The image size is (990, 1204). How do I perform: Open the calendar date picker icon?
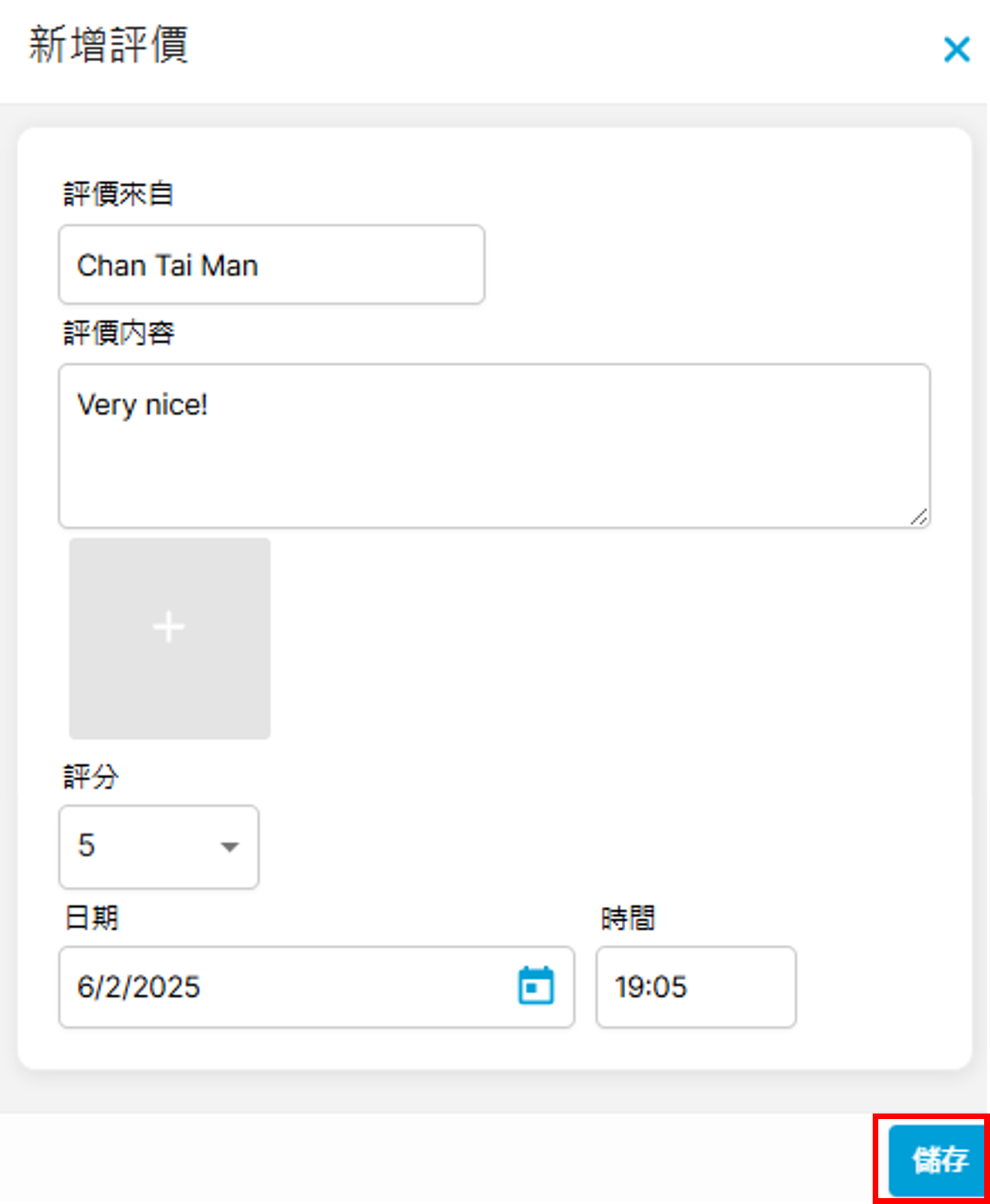coord(536,985)
